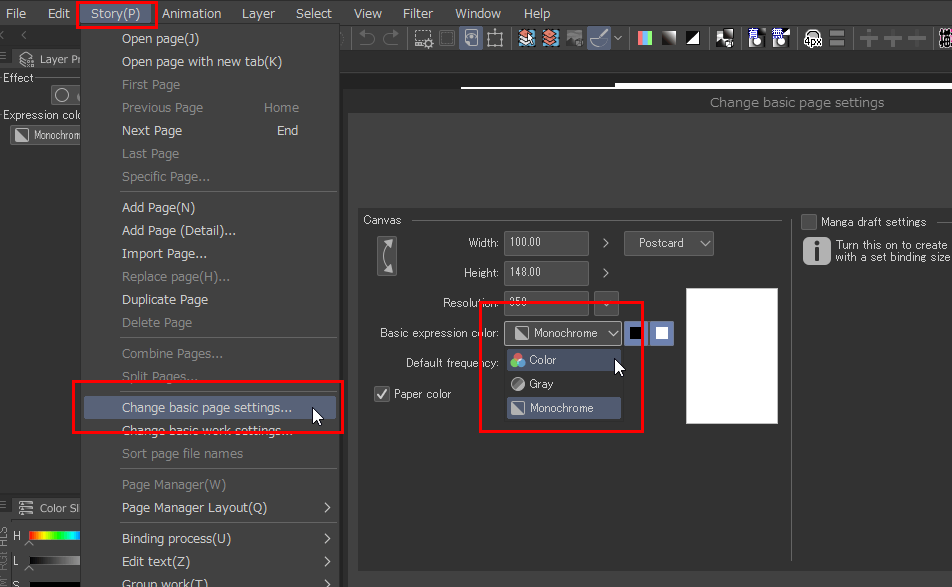952x587 pixels.
Task: Enable the Manga draft settings checkbox
Action: point(809,222)
